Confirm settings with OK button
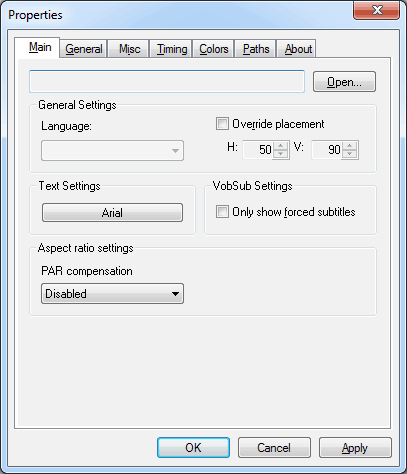The height and width of the screenshot is (474, 407). point(193,448)
